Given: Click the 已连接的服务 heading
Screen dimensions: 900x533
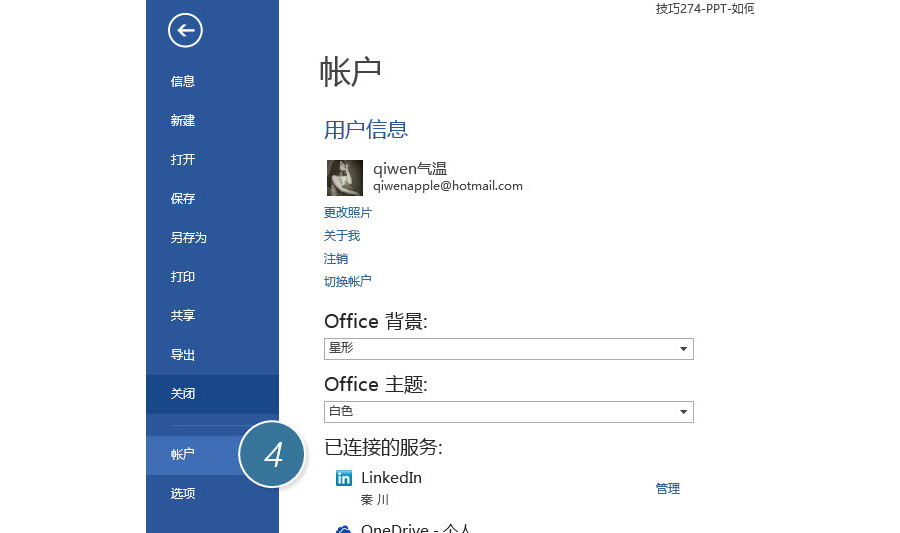Looking at the screenshot, I should (383, 447).
